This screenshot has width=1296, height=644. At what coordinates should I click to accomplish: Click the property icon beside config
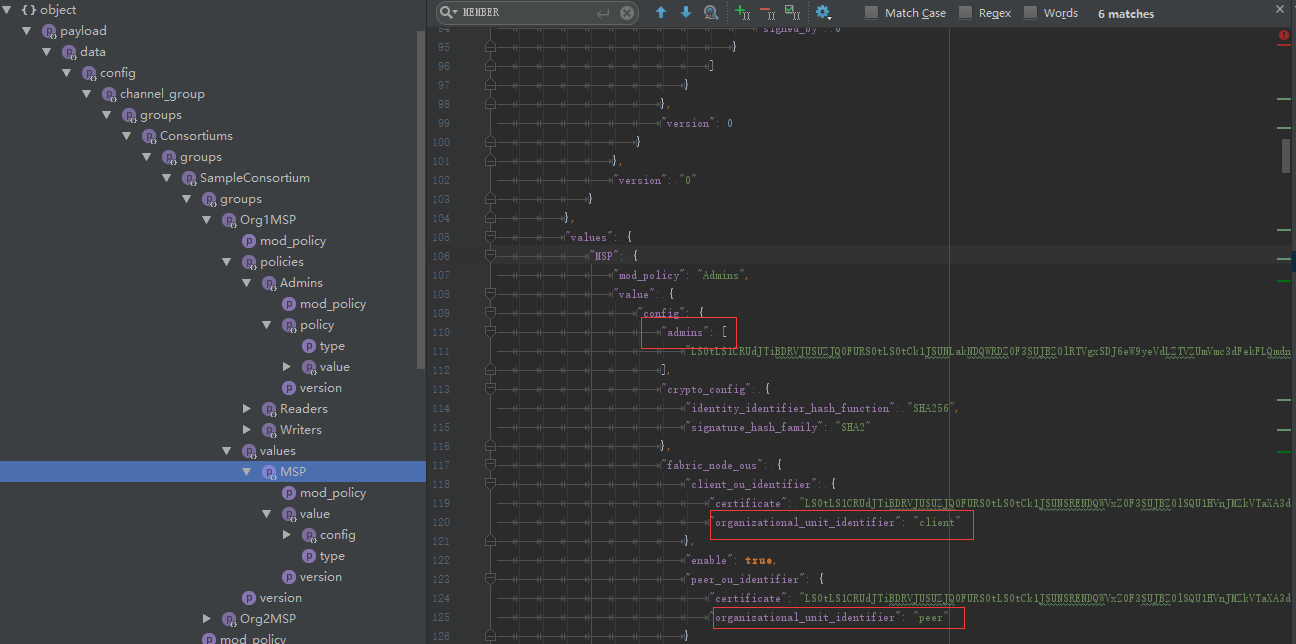[x=89, y=73]
